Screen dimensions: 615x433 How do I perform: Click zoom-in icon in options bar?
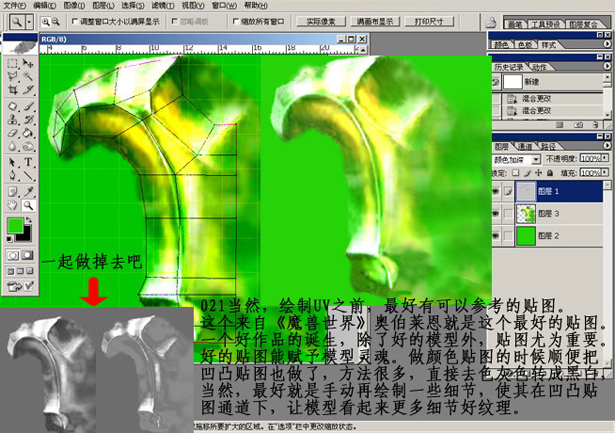coord(46,22)
